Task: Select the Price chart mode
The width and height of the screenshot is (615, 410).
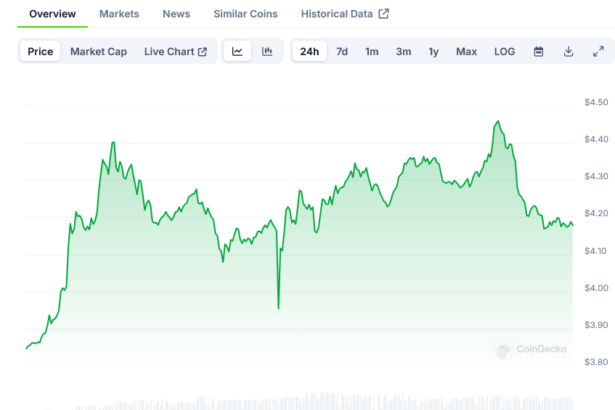Action: coord(41,51)
